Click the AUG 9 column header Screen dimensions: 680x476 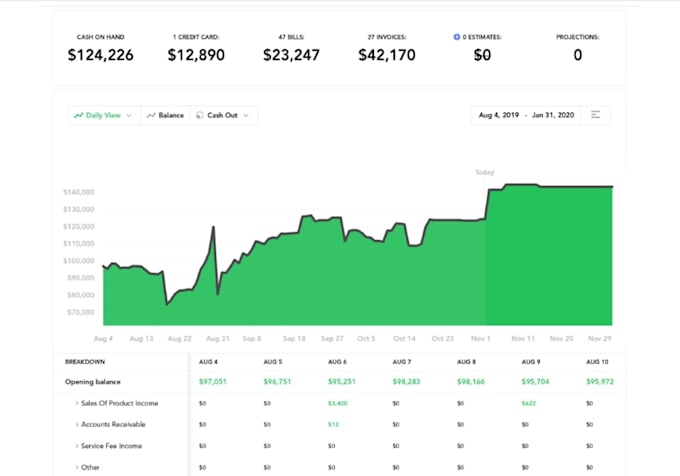tap(531, 362)
